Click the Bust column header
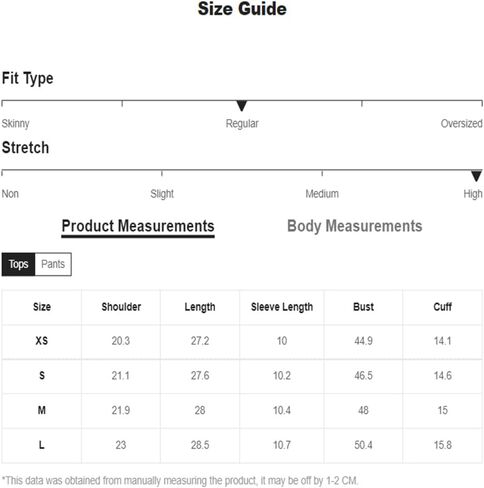Image resolution: width=484 pixels, height=488 pixels. pos(363,307)
